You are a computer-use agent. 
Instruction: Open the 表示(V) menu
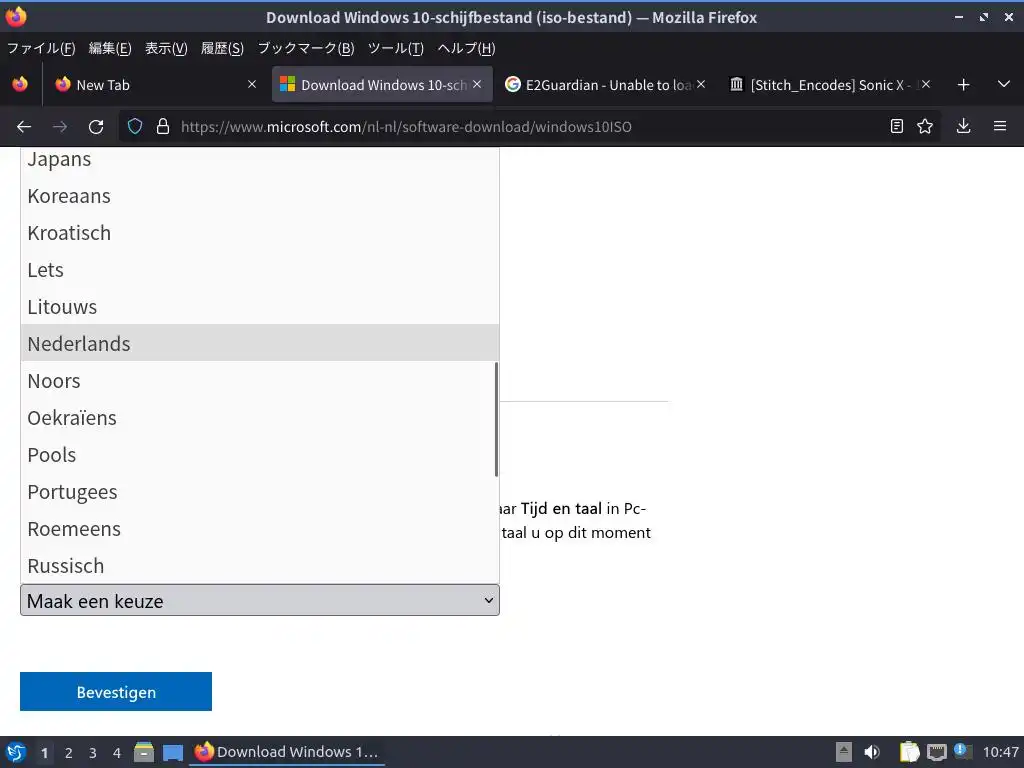point(166,48)
